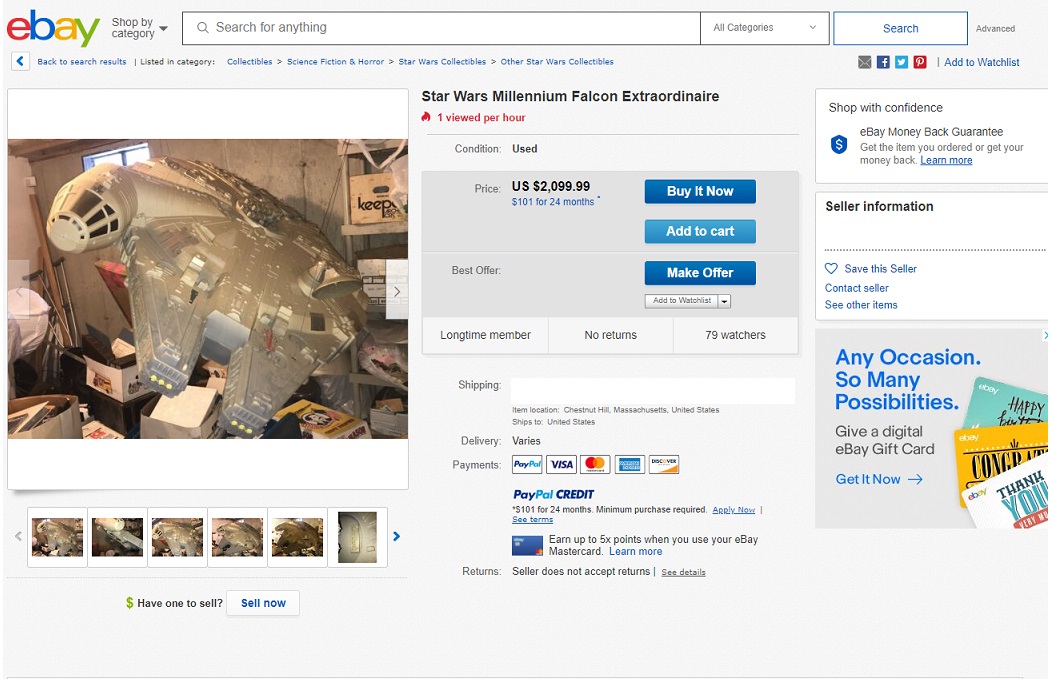
Task: Expand Add to Watchlist arrow
Action: pyautogui.click(x=725, y=301)
